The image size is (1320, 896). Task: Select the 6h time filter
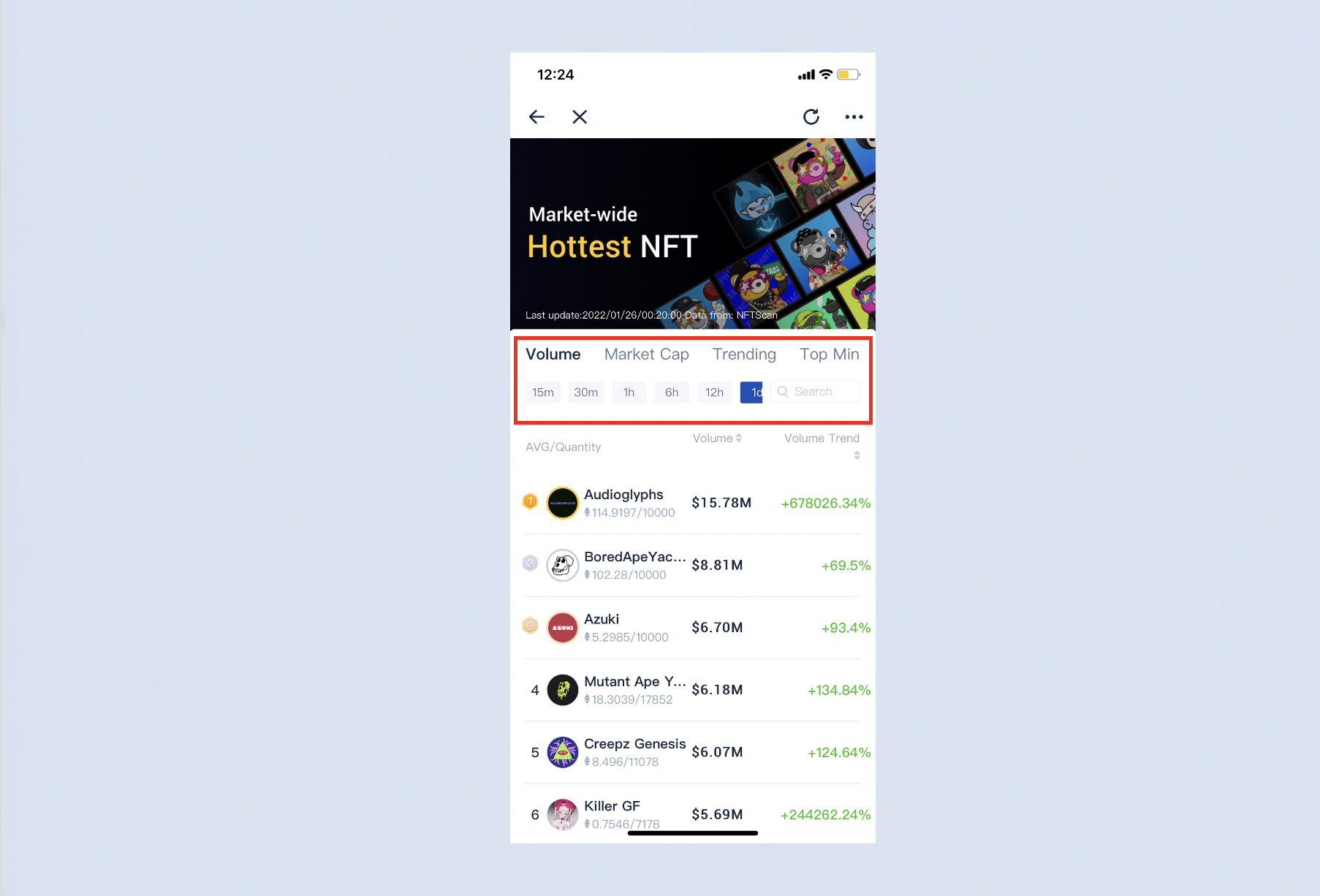672,392
